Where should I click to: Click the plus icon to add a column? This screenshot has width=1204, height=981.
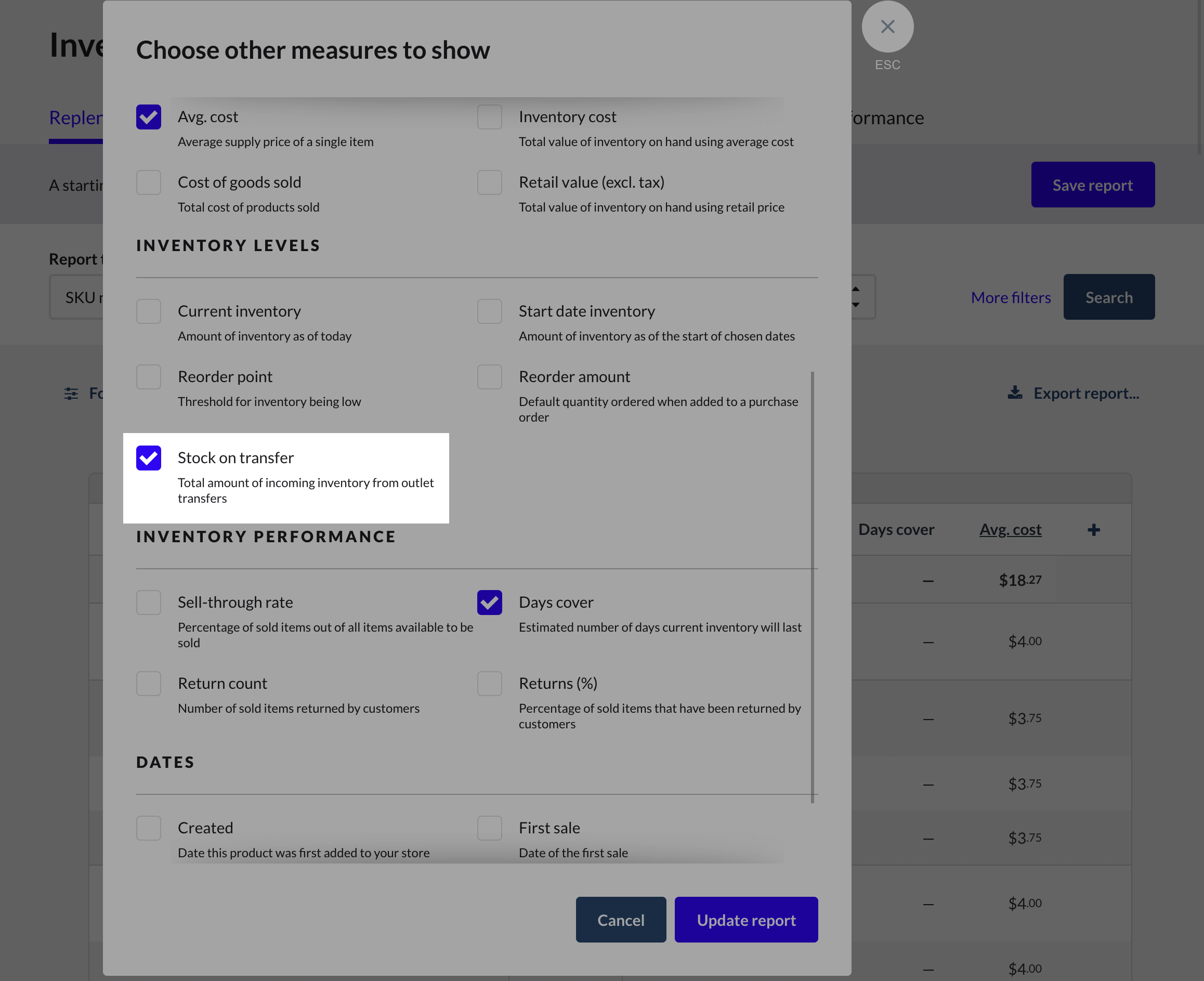[x=1093, y=530]
